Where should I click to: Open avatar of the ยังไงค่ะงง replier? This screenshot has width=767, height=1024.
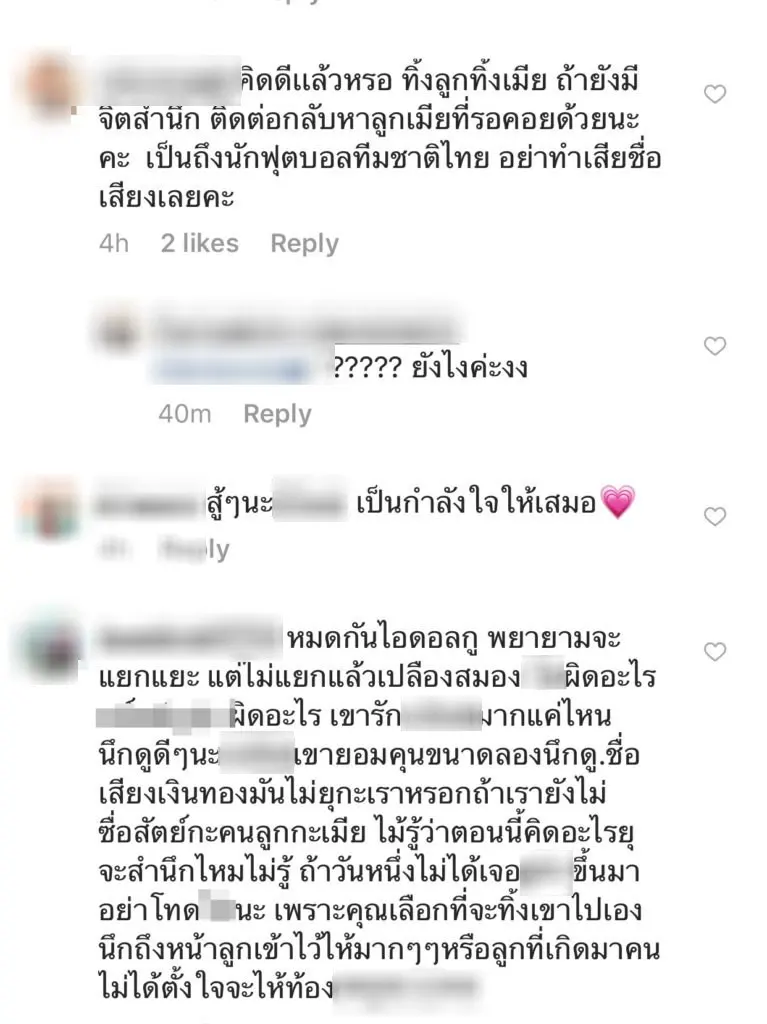tap(120, 332)
